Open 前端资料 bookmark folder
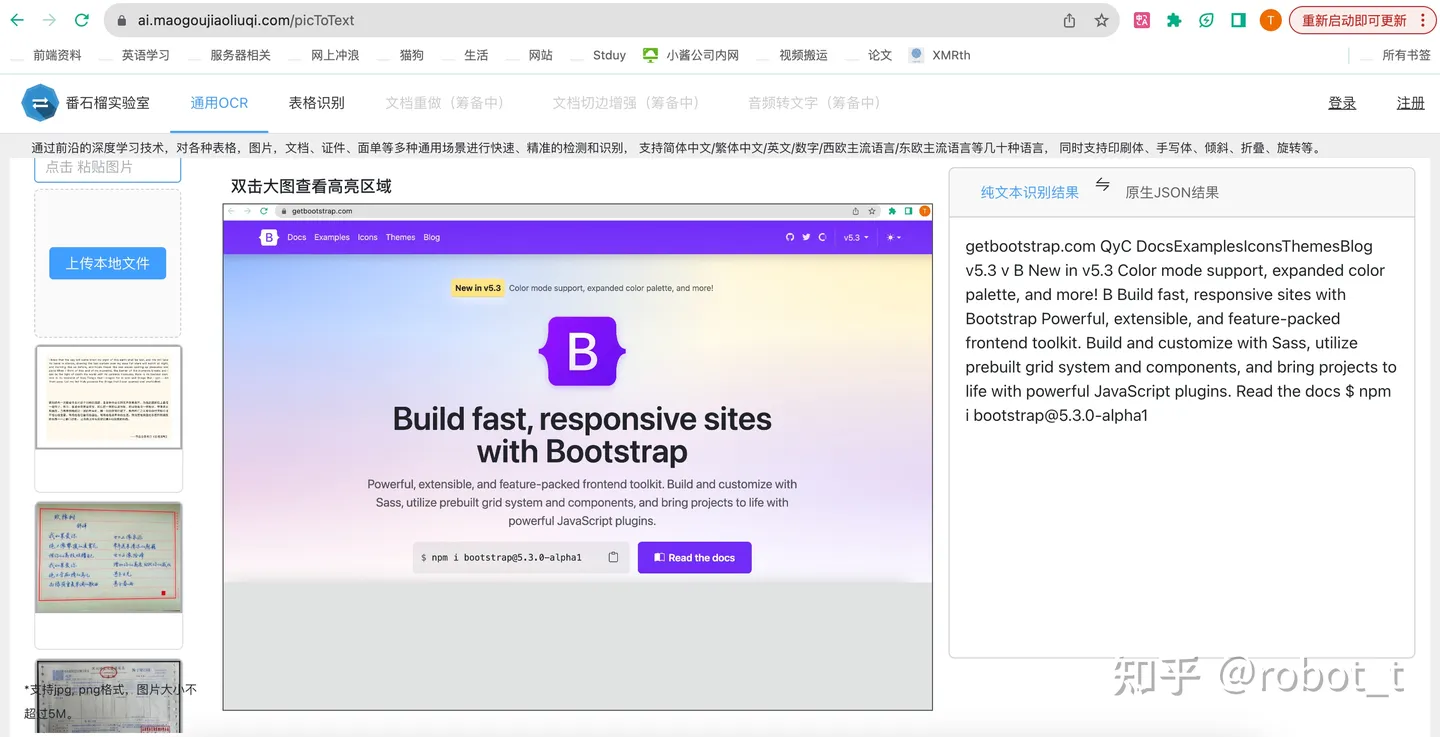1440x737 pixels. pos(57,55)
